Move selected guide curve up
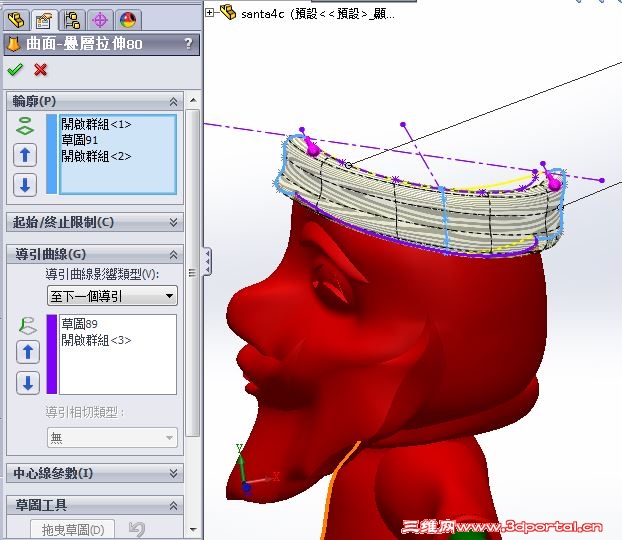Screen dimensions: 622x540 (28, 352)
